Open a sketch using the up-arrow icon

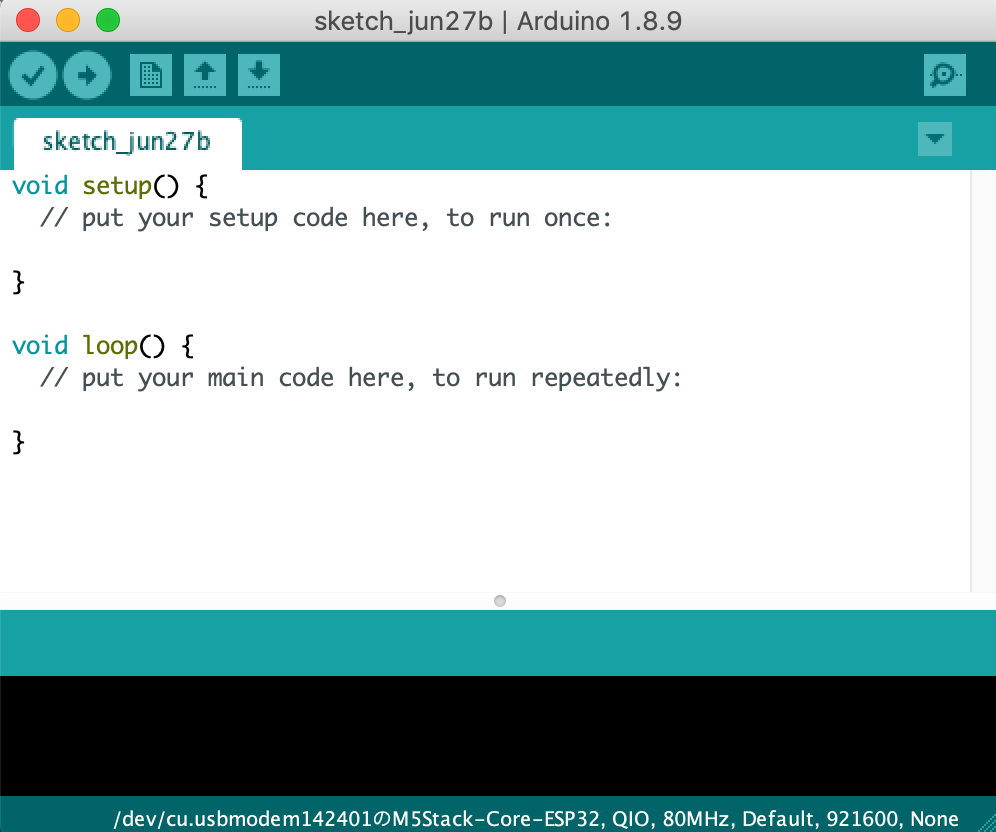[x=205, y=75]
